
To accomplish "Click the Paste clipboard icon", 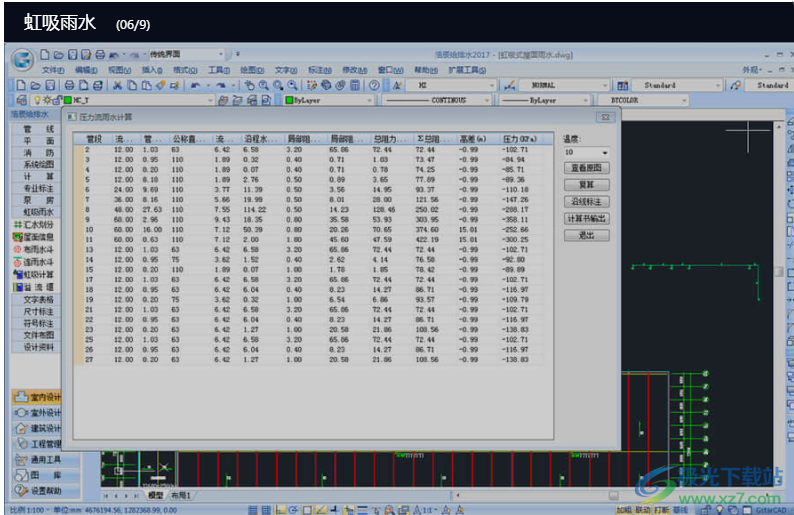I will [146, 85].
